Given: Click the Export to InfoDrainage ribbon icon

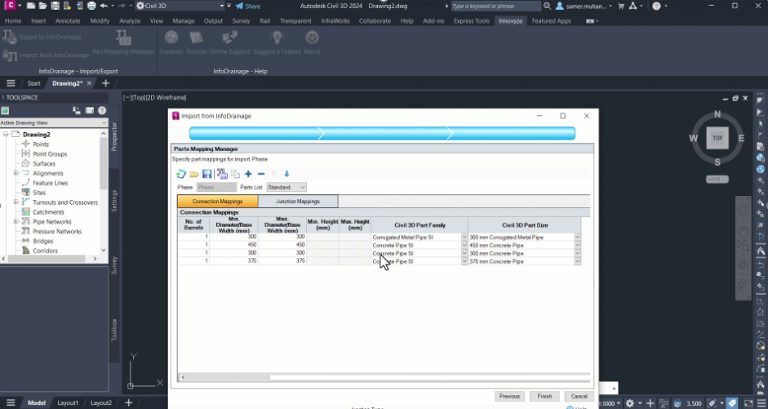Looking at the screenshot, I should click(x=10, y=37).
